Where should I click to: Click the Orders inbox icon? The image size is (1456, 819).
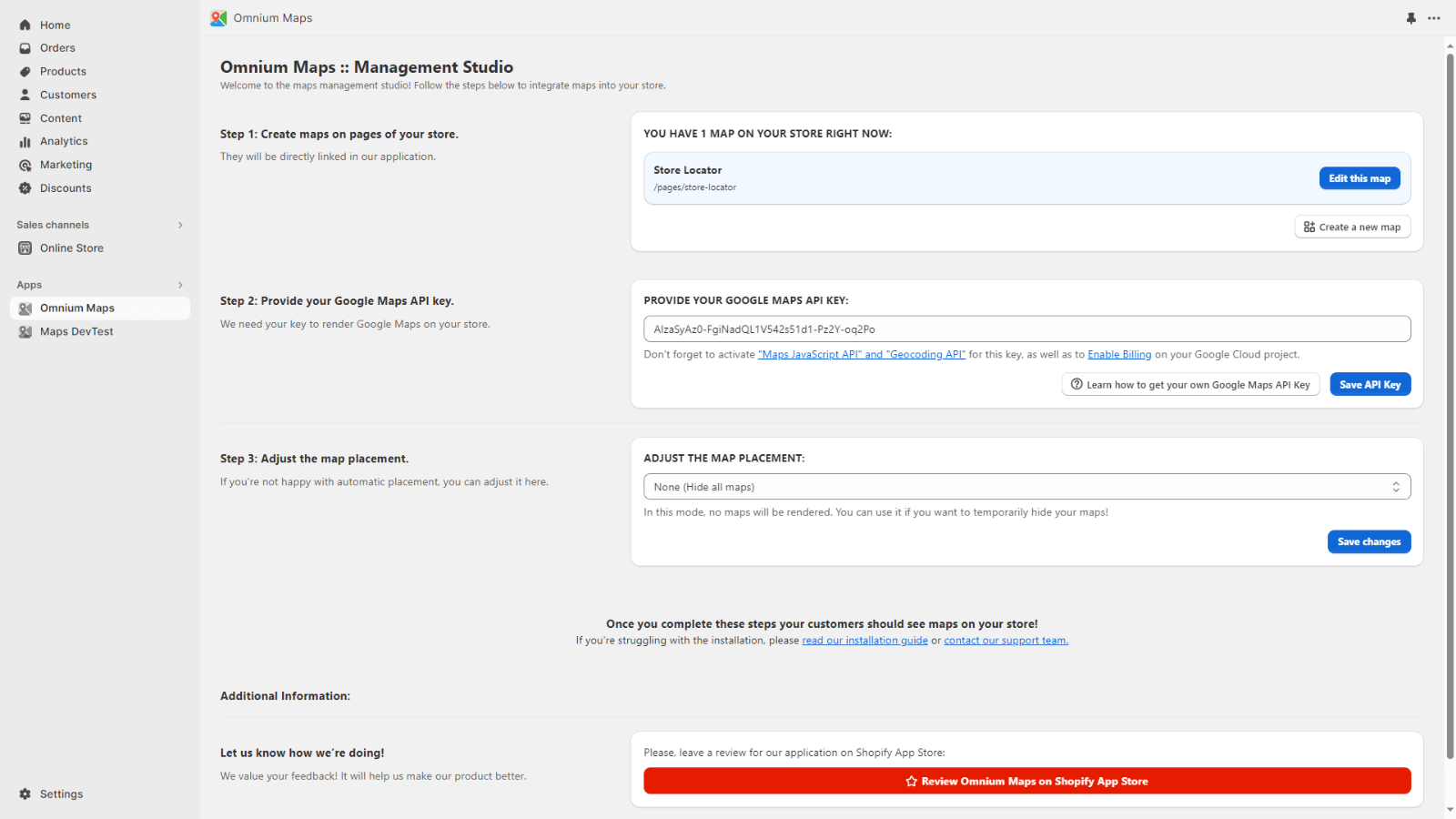coord(25,48)
